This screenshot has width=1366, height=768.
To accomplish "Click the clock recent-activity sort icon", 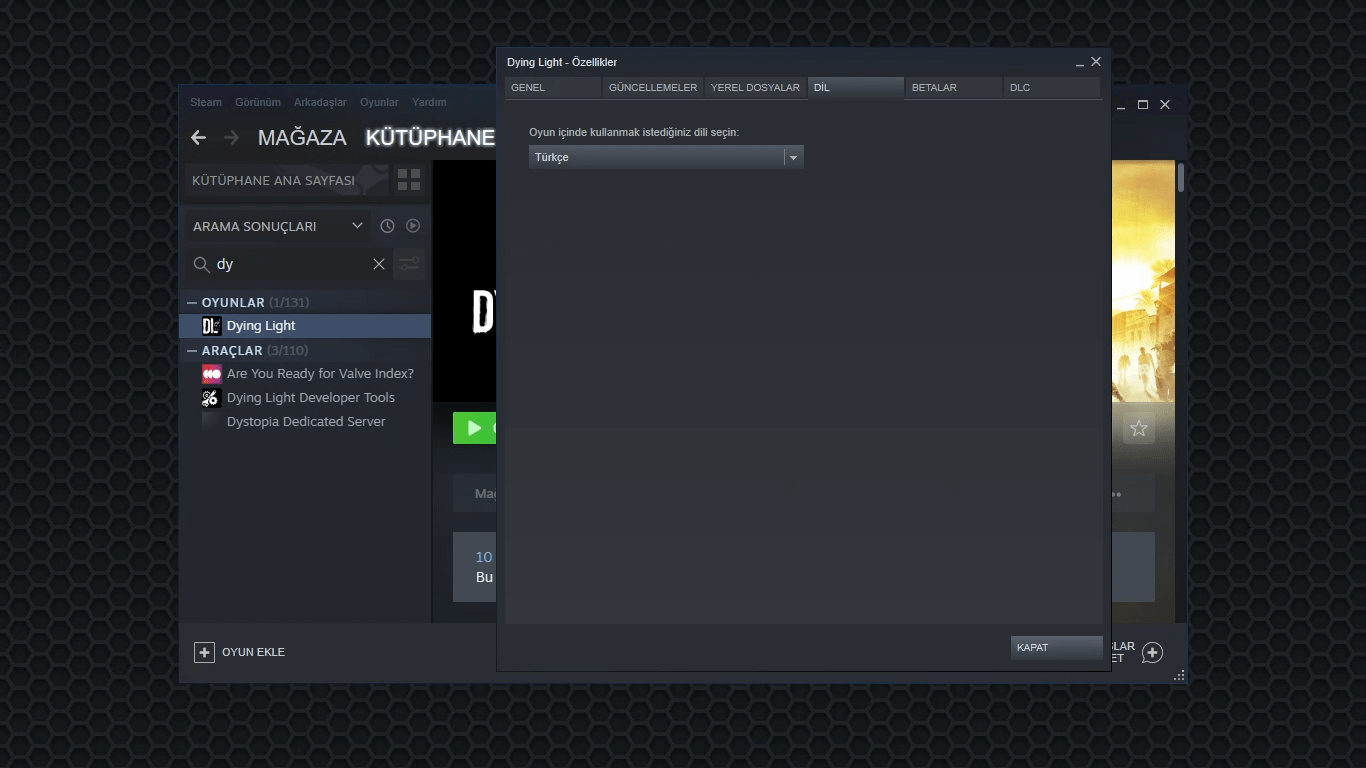I will [387, 226].
